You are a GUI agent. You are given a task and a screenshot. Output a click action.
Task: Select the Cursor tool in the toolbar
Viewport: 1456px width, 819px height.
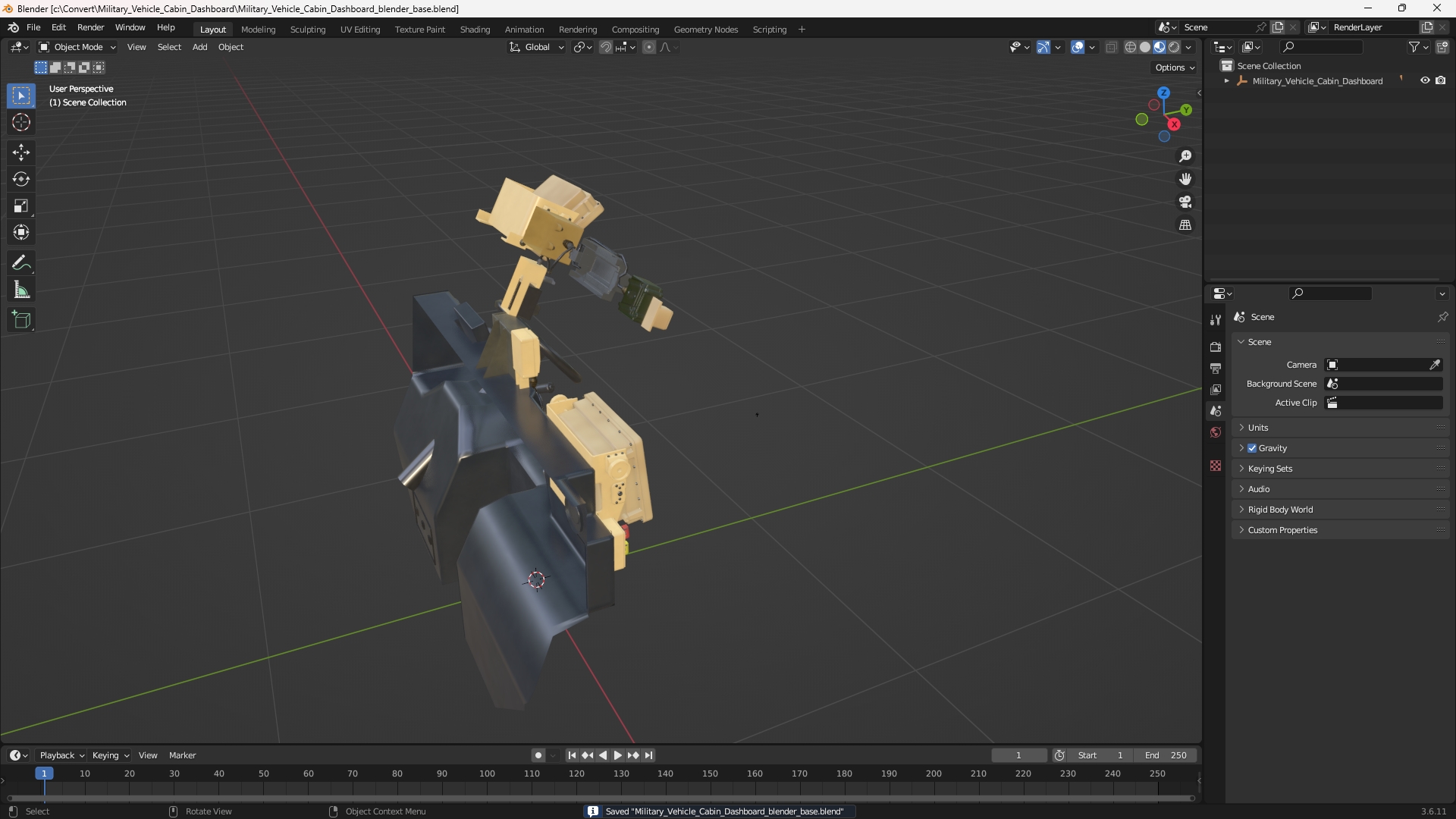pos(21,122)
